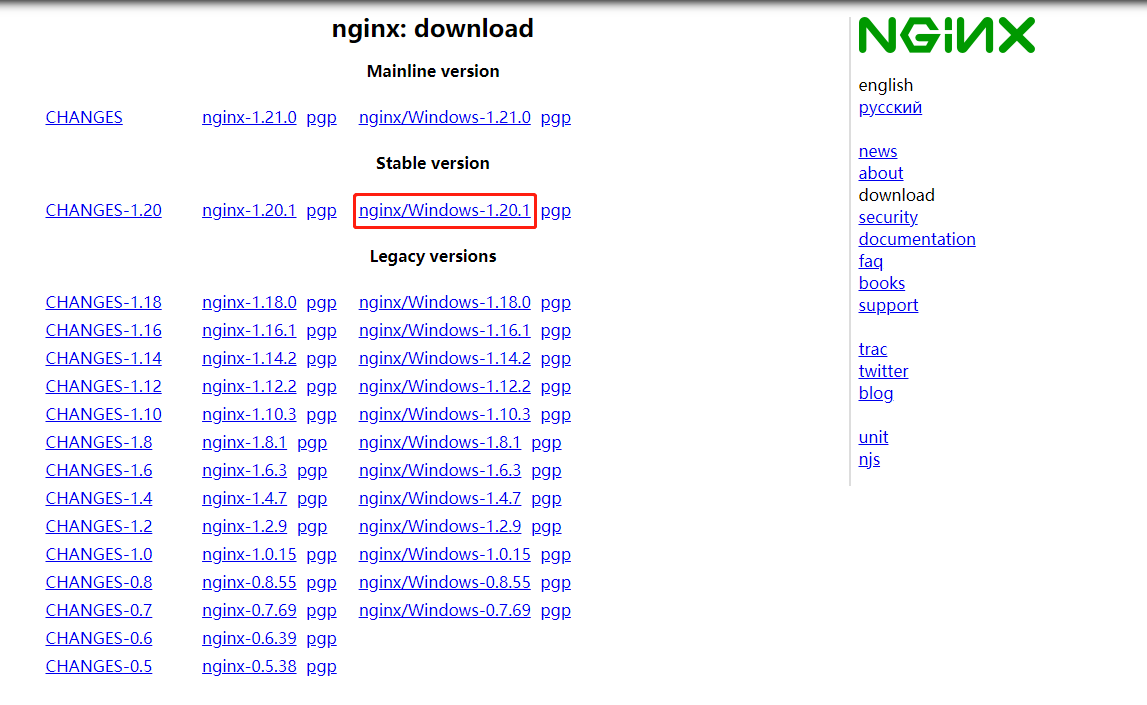Screen dimensions: 1147x705
Task: Download nginx-1.0.15 source
Action: [x=249, y=554]
